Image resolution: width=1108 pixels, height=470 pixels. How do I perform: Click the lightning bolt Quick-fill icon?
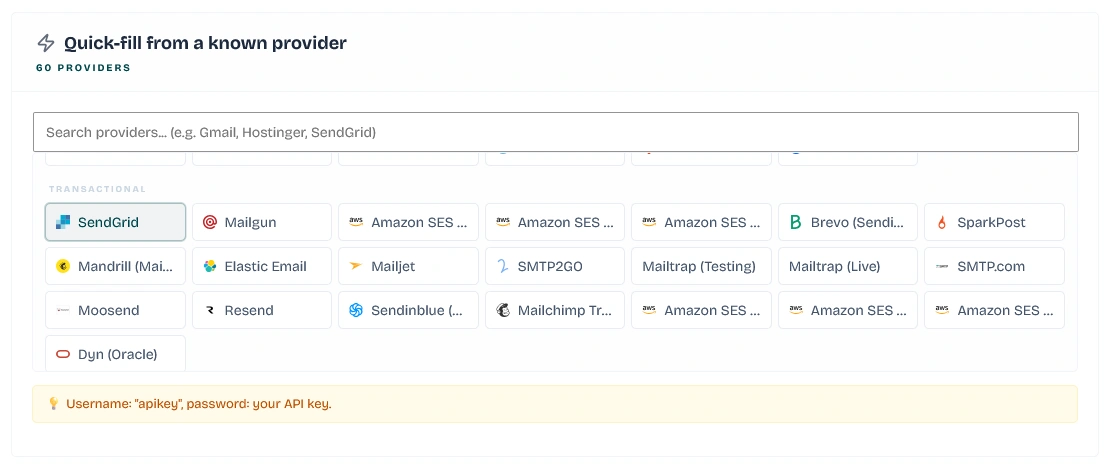[46, 43]
